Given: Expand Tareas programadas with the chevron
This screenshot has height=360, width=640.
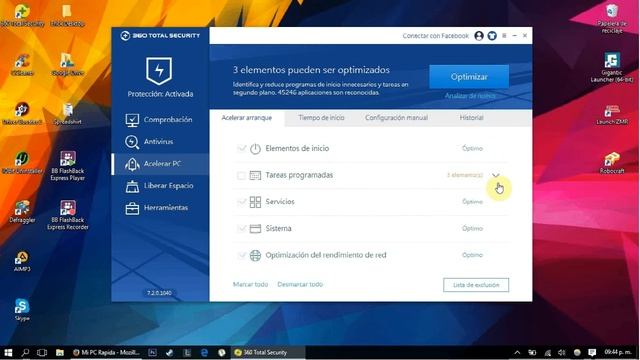Looking at the screenshot, I should [x=496, y=175].
